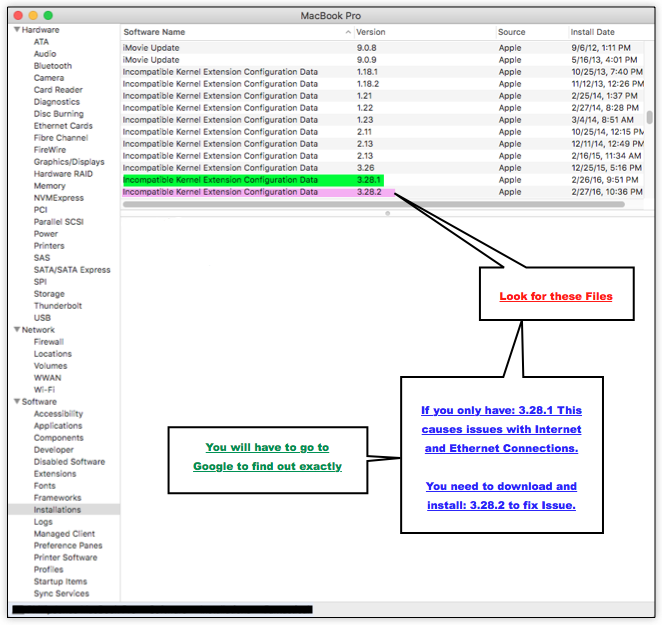
Task: Select Printer Software entry
Action: click(x=65, y=557)
